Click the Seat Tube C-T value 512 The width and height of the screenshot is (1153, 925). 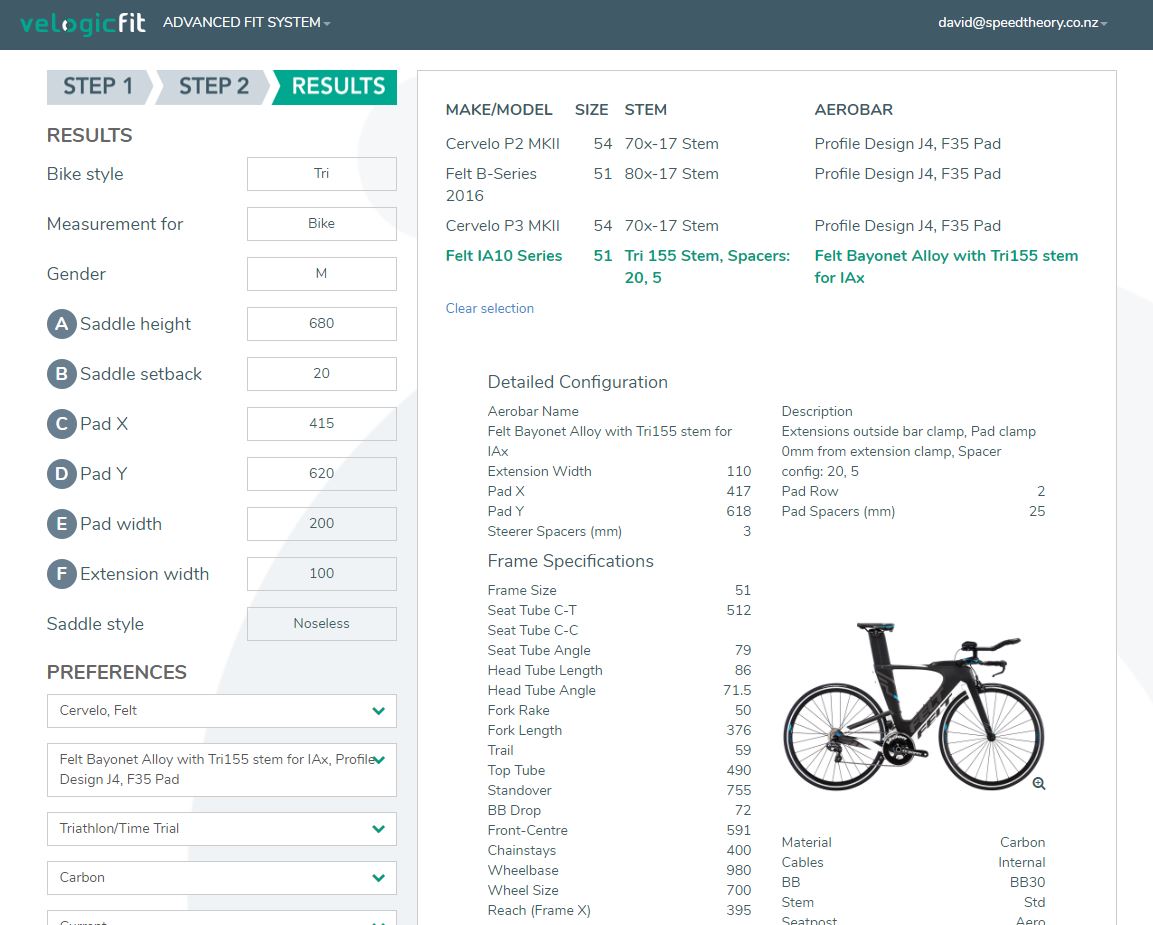[x=738, y=610]
